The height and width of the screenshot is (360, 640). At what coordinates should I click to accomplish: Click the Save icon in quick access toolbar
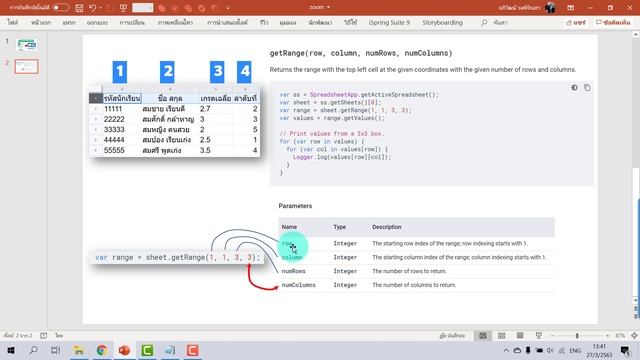(79, 8)
